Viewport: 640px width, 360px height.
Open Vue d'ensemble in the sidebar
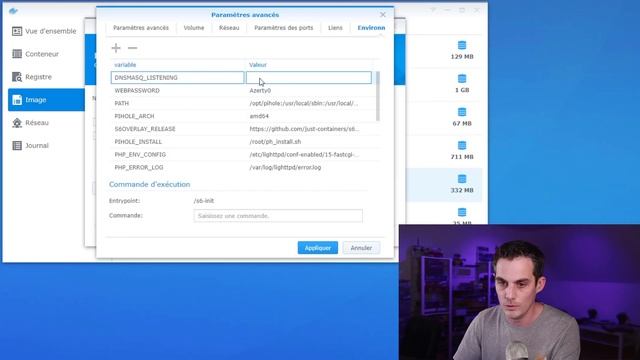51,31
